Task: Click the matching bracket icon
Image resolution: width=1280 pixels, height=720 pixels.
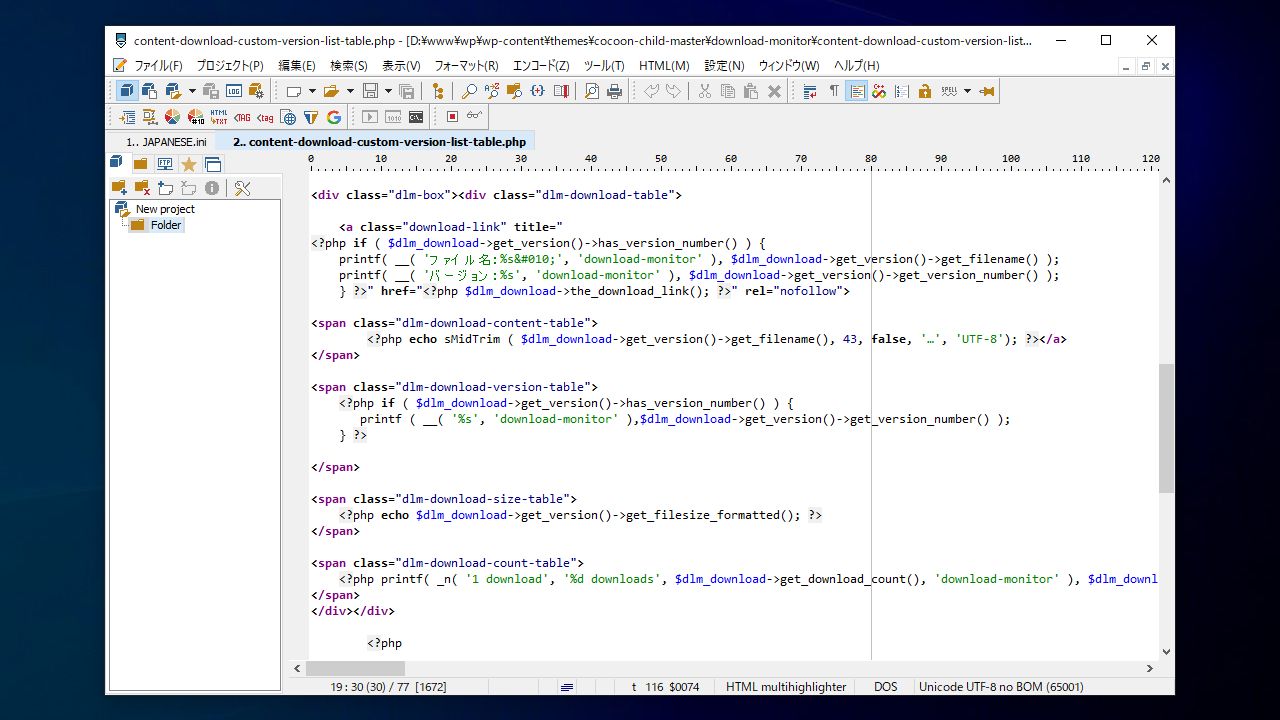Action: [538, 91]
